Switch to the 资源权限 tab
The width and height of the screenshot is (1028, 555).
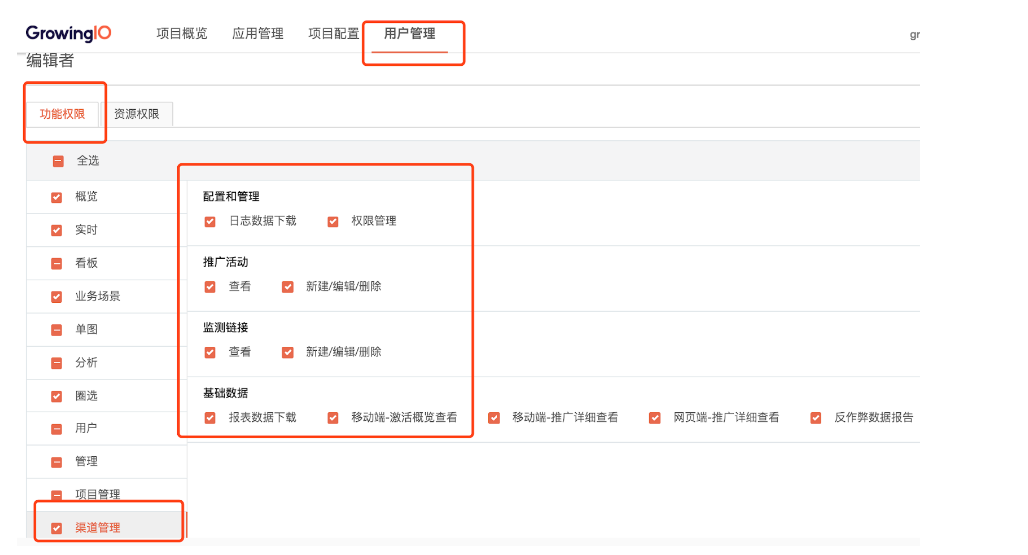coord(136,114)
